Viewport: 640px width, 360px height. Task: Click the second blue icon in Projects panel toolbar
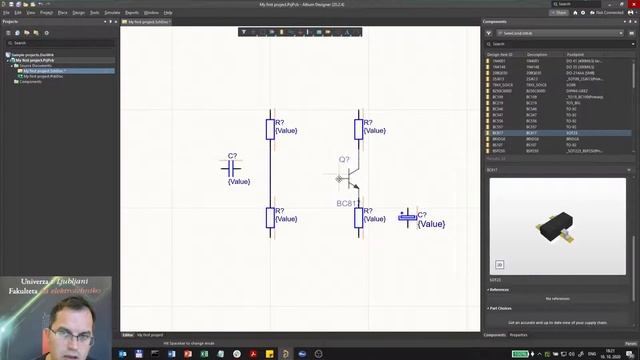tap(17, 33)
